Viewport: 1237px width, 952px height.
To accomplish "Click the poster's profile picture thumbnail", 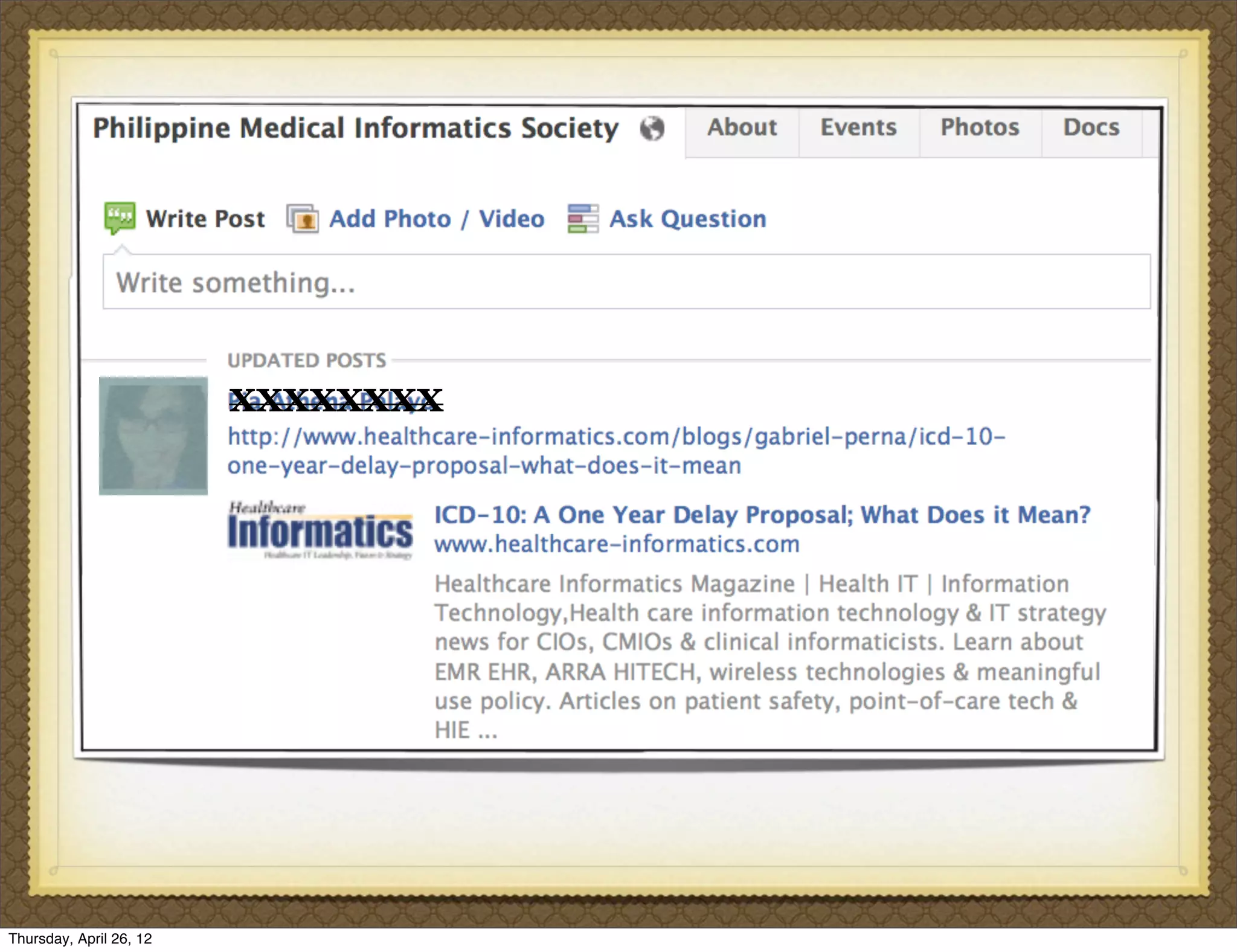I will (153, 436).
